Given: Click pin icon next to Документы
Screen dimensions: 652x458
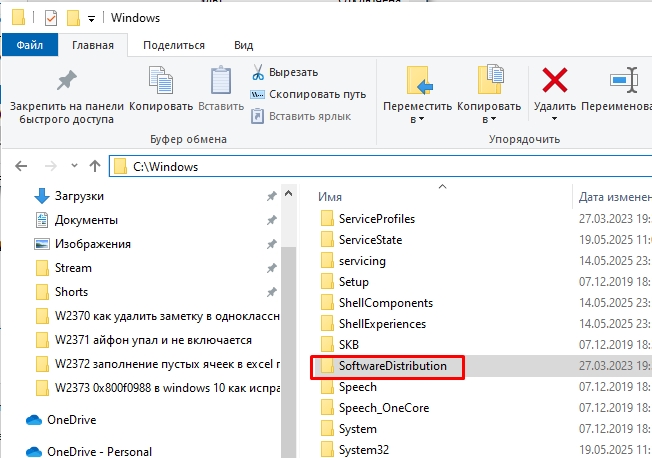Looking at the screenshot, I should coord(272,220).
